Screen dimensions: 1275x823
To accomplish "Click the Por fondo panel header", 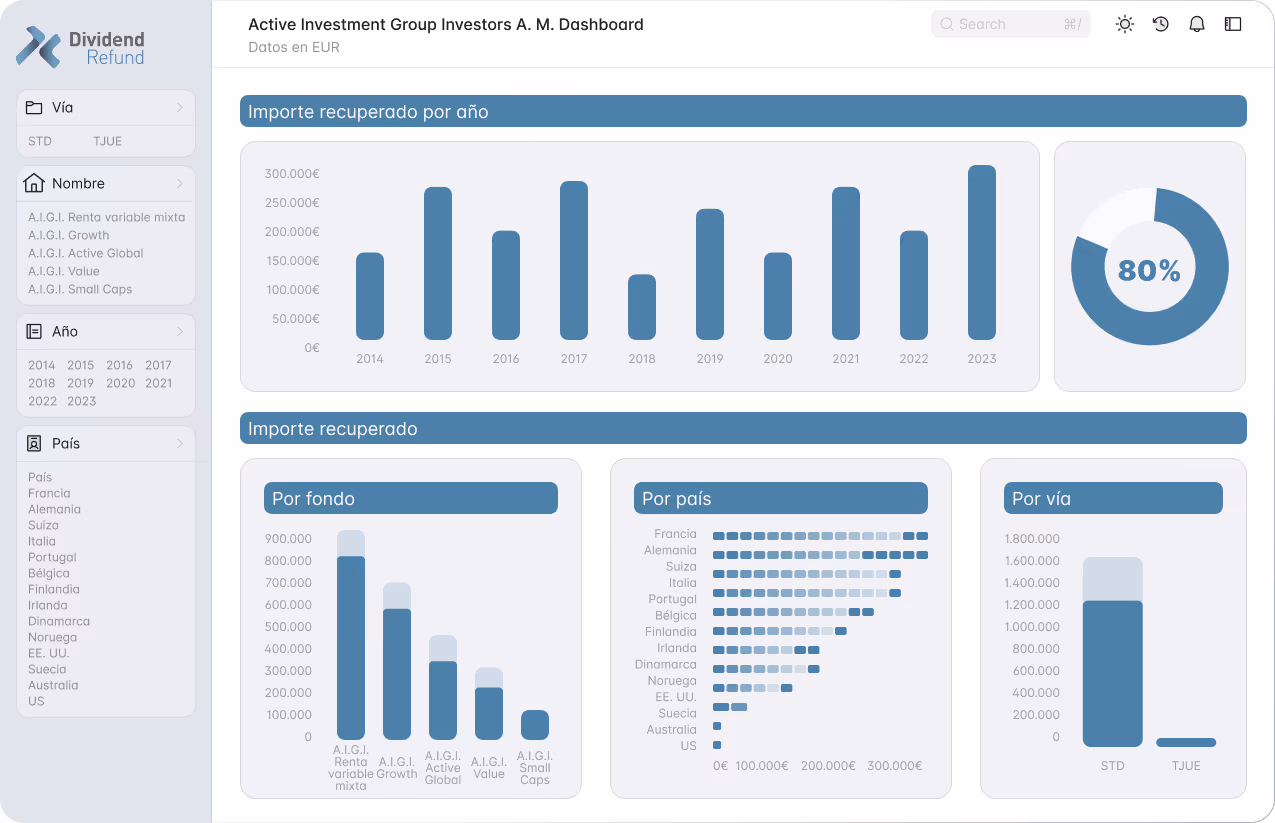I will 411,498.
